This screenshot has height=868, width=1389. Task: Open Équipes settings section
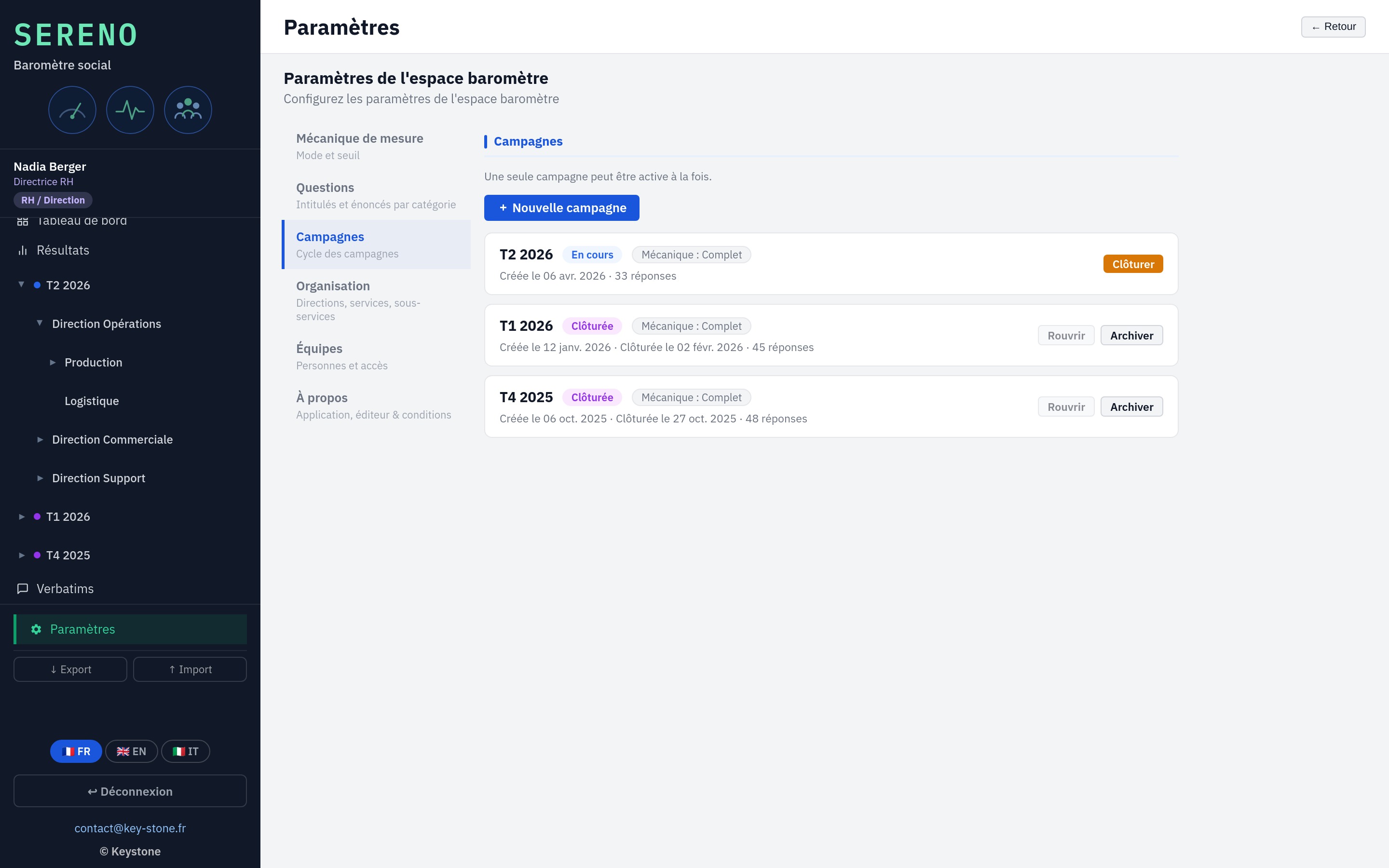coord(376,356)
